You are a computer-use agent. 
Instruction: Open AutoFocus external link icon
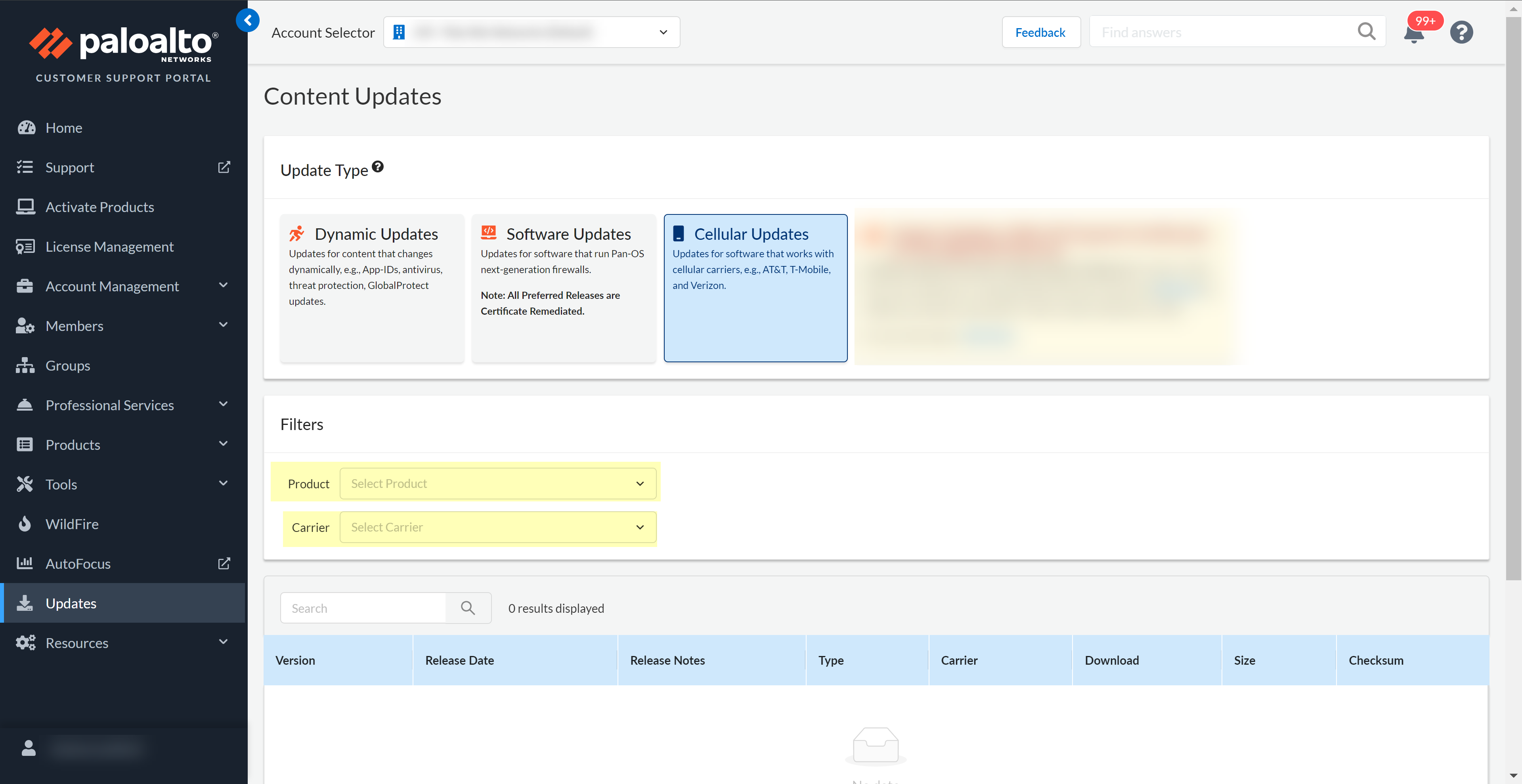223,563
